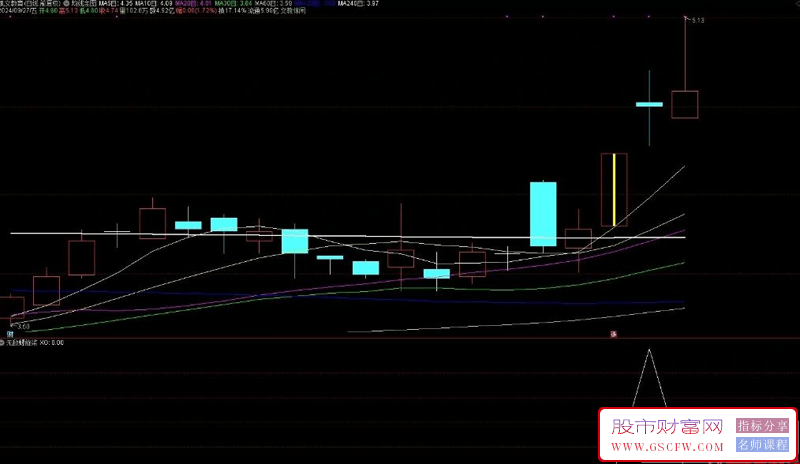Viewport: 800px width, 464px height.
Task: Select the MA5 value label
Action: tap(116, 3)
